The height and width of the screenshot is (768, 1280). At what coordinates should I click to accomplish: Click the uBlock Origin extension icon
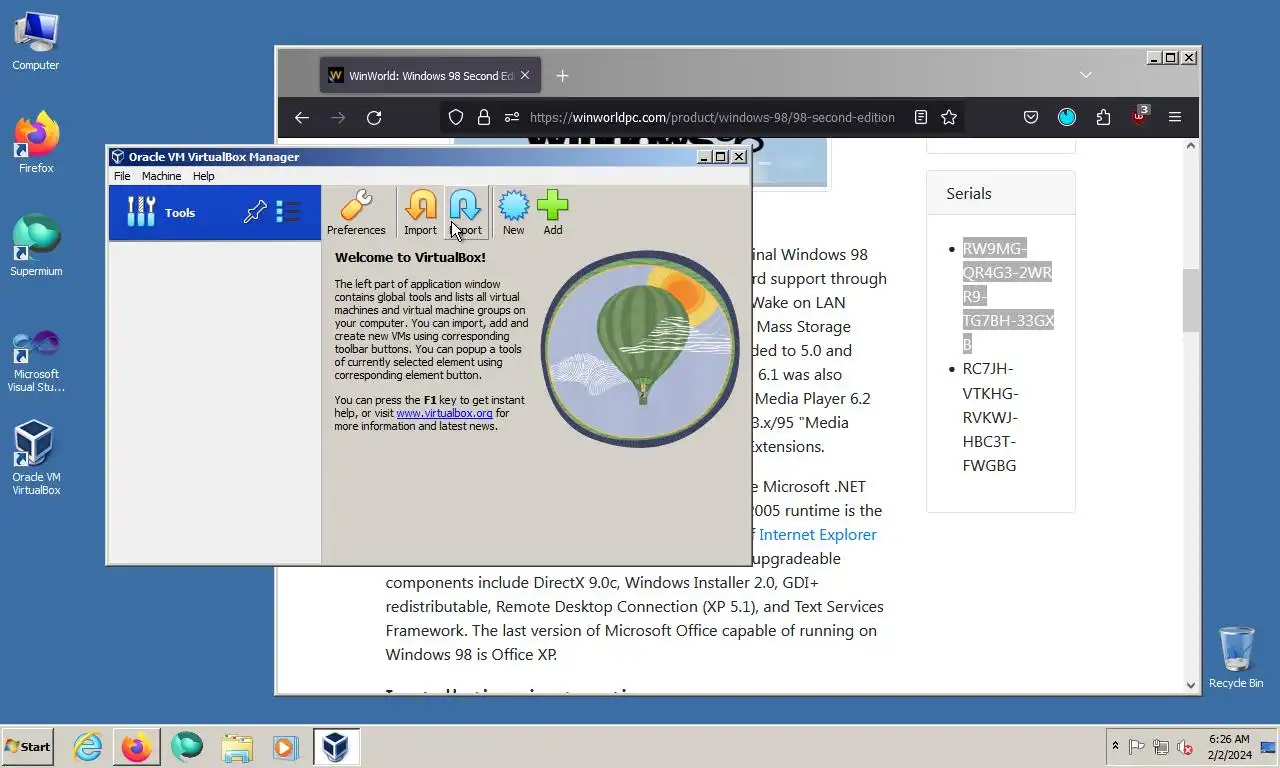tap(1139, 117)
